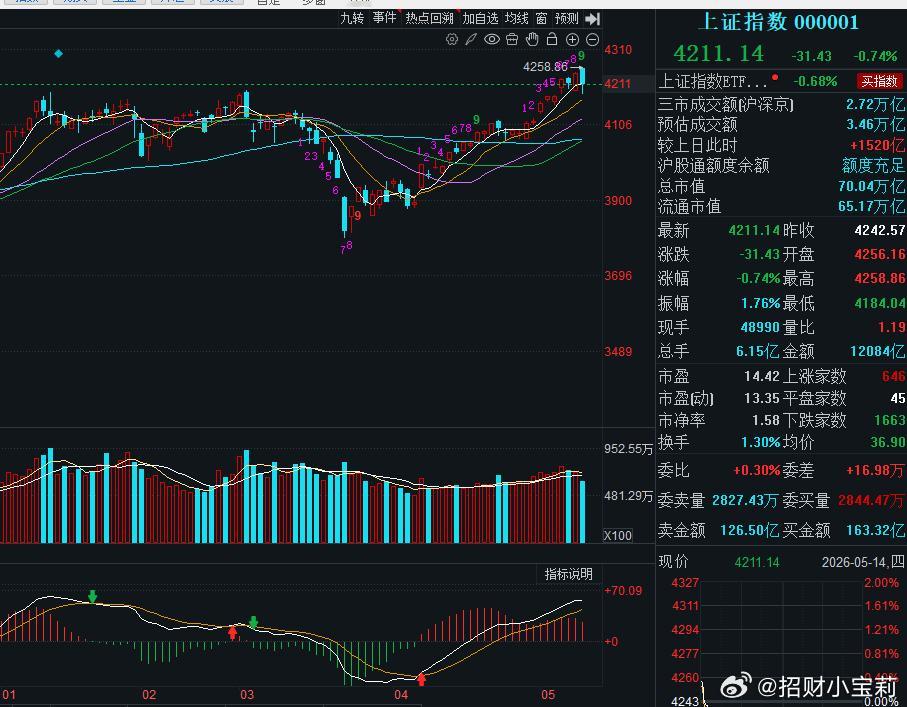The width and height of the screenshot is (907, 707).
Task: Click the 流通市值 65.17万亿 value
Action: tap(871, 207)
